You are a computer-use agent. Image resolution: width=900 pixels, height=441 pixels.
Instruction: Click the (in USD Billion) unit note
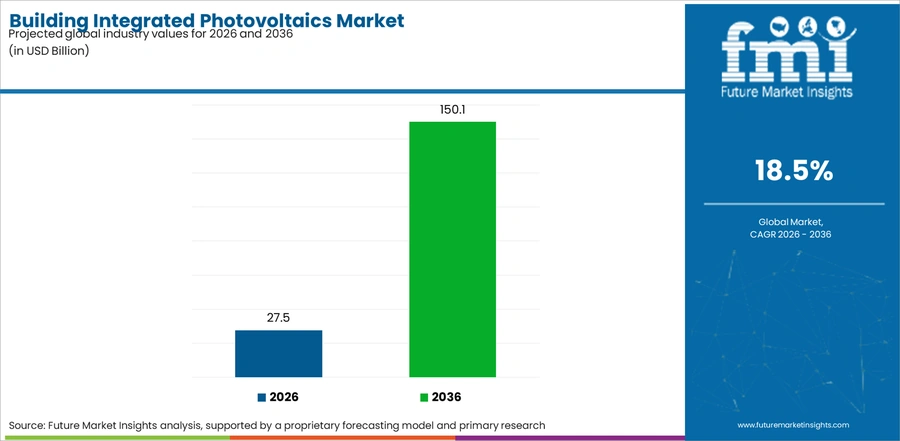click(x=49, y=51)
